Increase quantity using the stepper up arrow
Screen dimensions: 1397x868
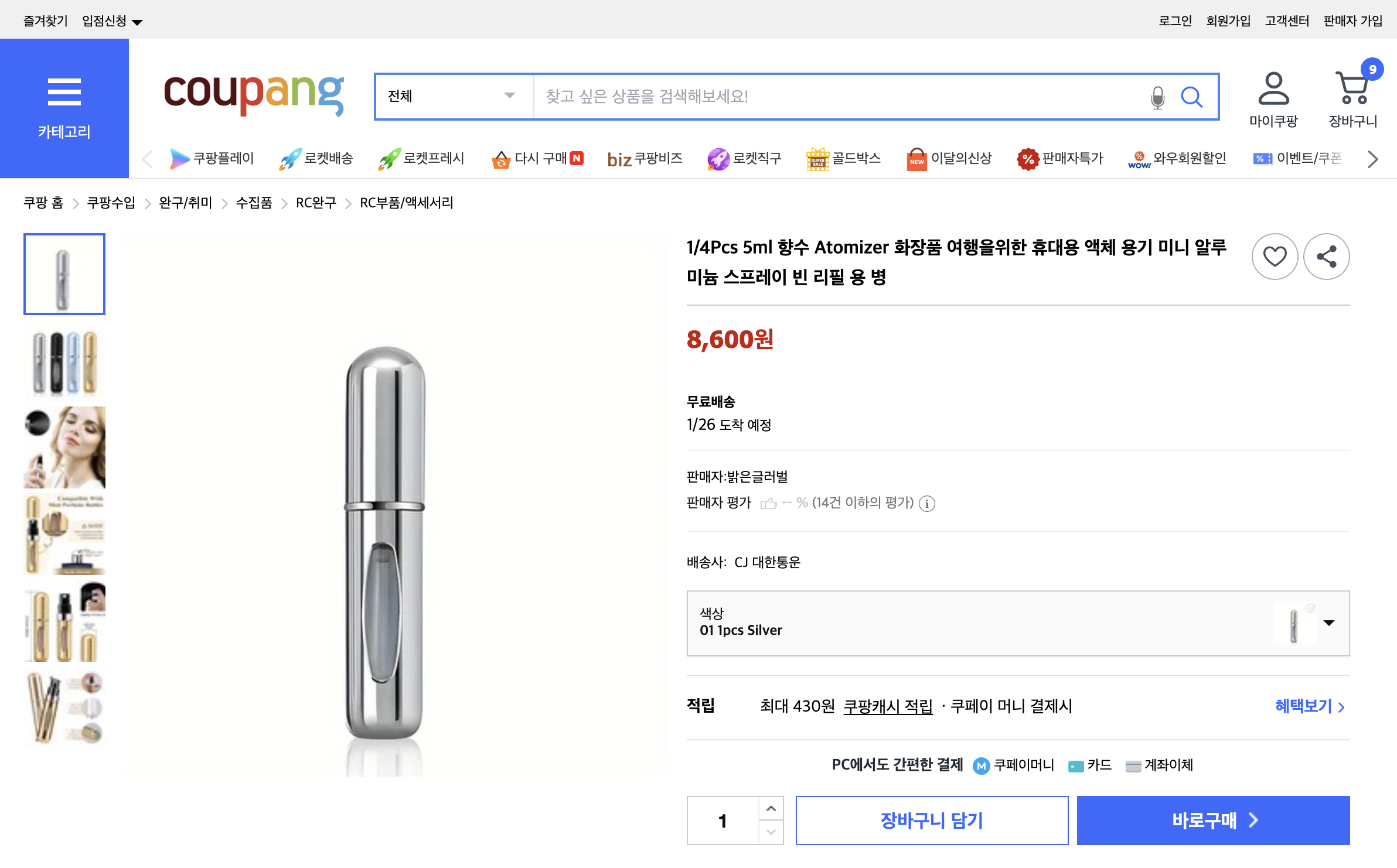pos(771,809)
